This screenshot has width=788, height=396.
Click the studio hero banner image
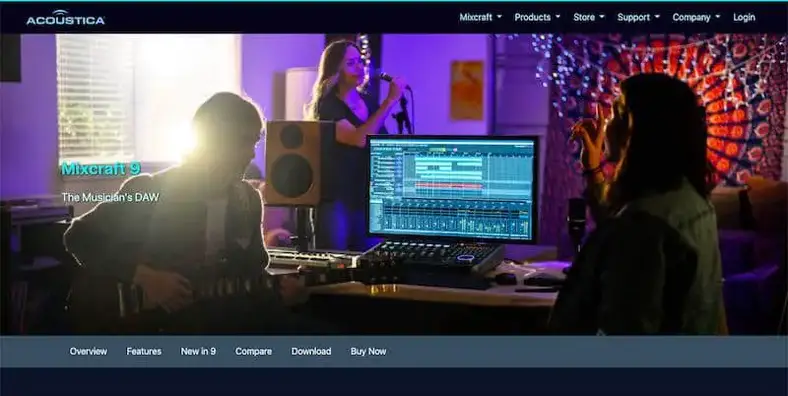pos(394,184)
